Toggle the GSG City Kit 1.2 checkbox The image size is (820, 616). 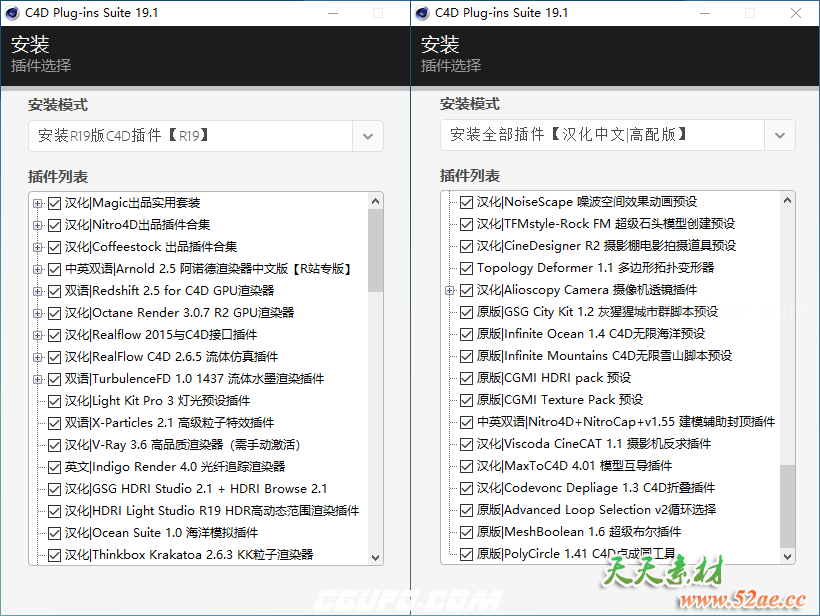[x=466, y=312]
